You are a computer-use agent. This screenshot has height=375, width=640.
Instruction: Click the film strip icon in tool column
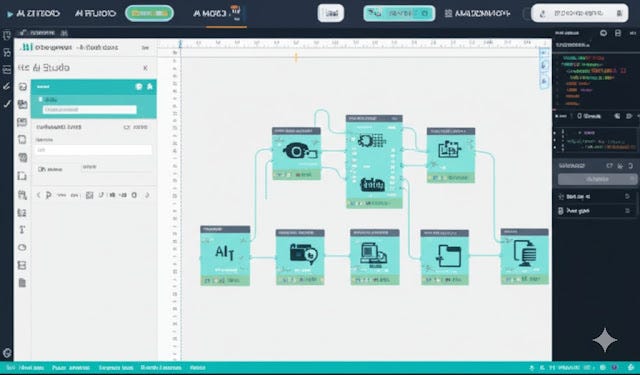pyautogui.click(x=22, y=265)
